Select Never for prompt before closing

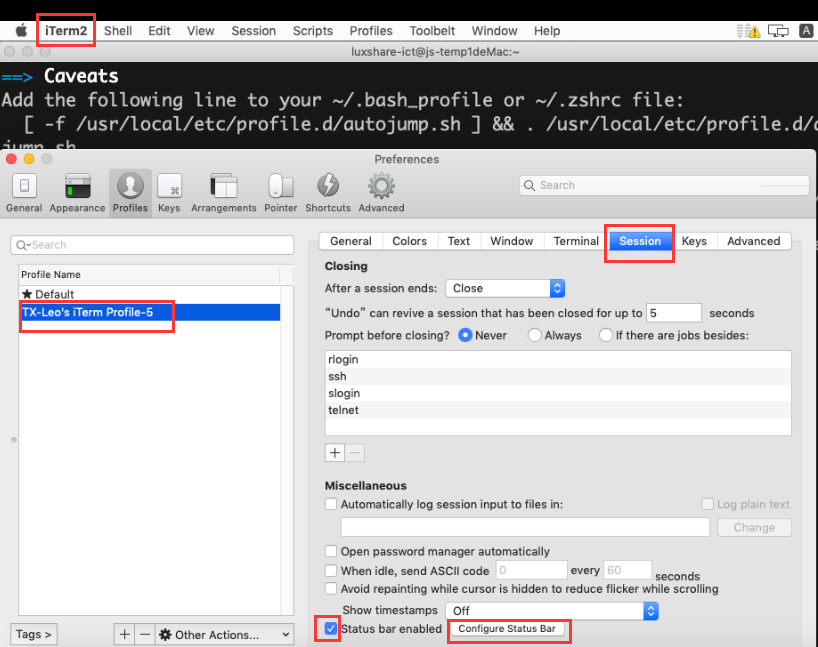pyautogui.click(x=465, y=335)
